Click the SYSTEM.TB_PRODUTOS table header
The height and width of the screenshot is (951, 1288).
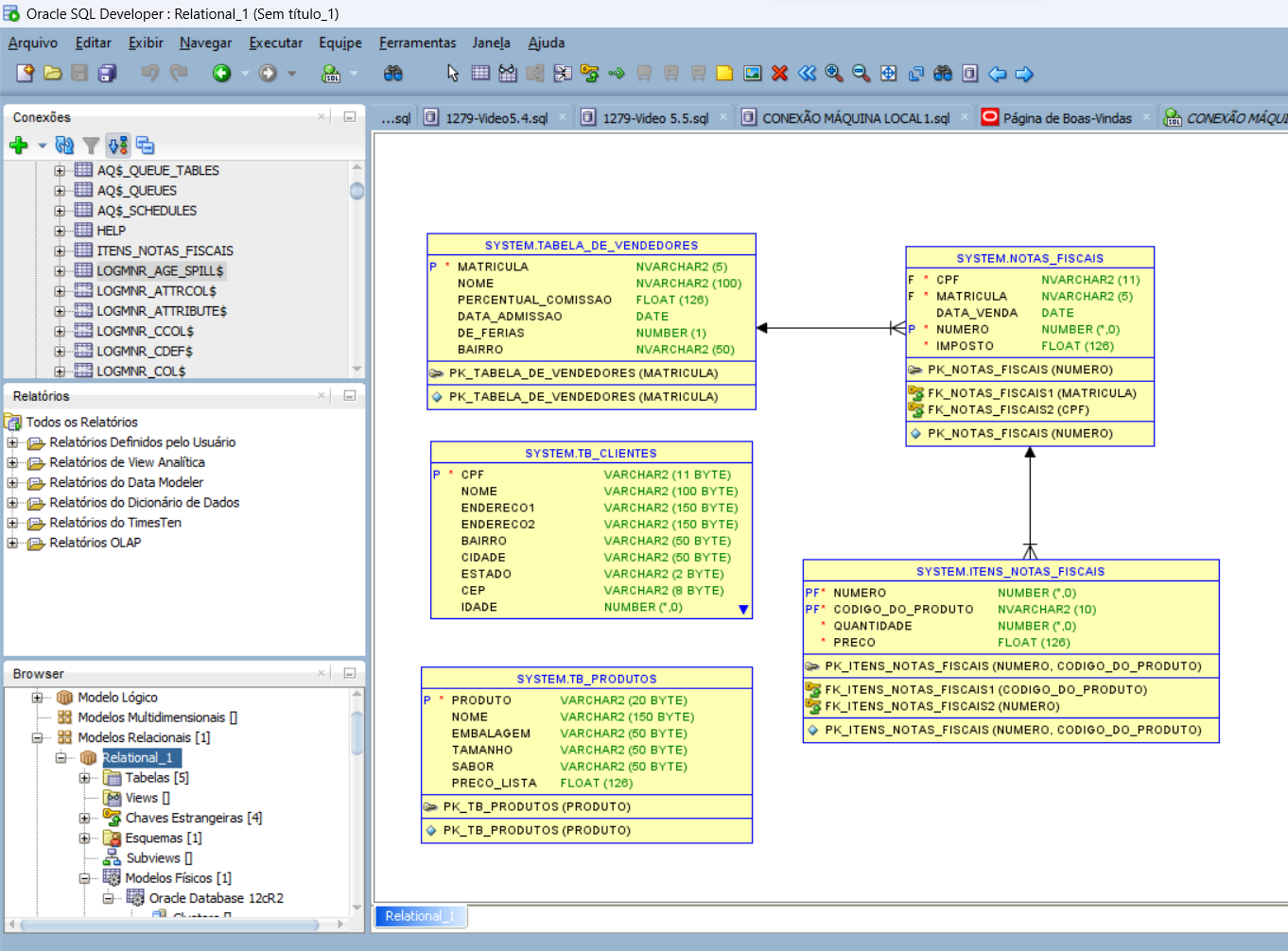tap(586, 679)
